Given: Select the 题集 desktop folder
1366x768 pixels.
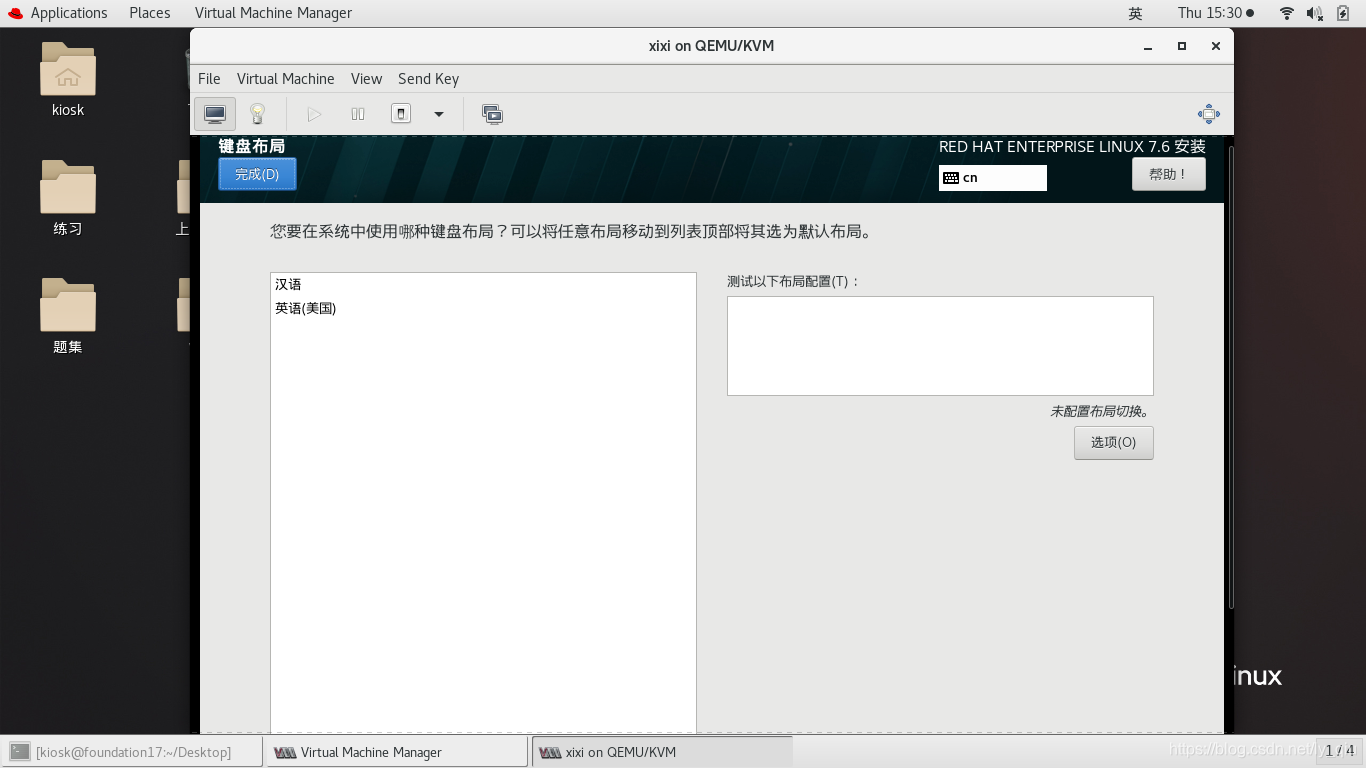Looking at the screenshot, I should [x=68, y=316].
